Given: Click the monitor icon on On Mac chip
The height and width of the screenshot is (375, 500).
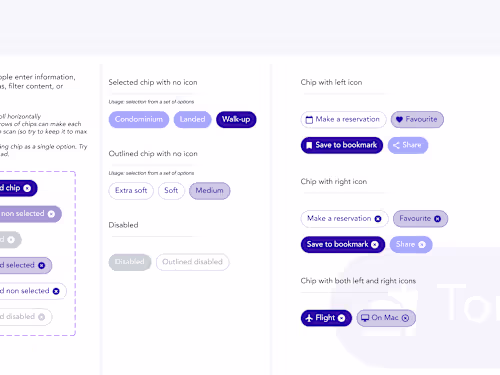Looking at the screenshot, I should coord(365,318).
